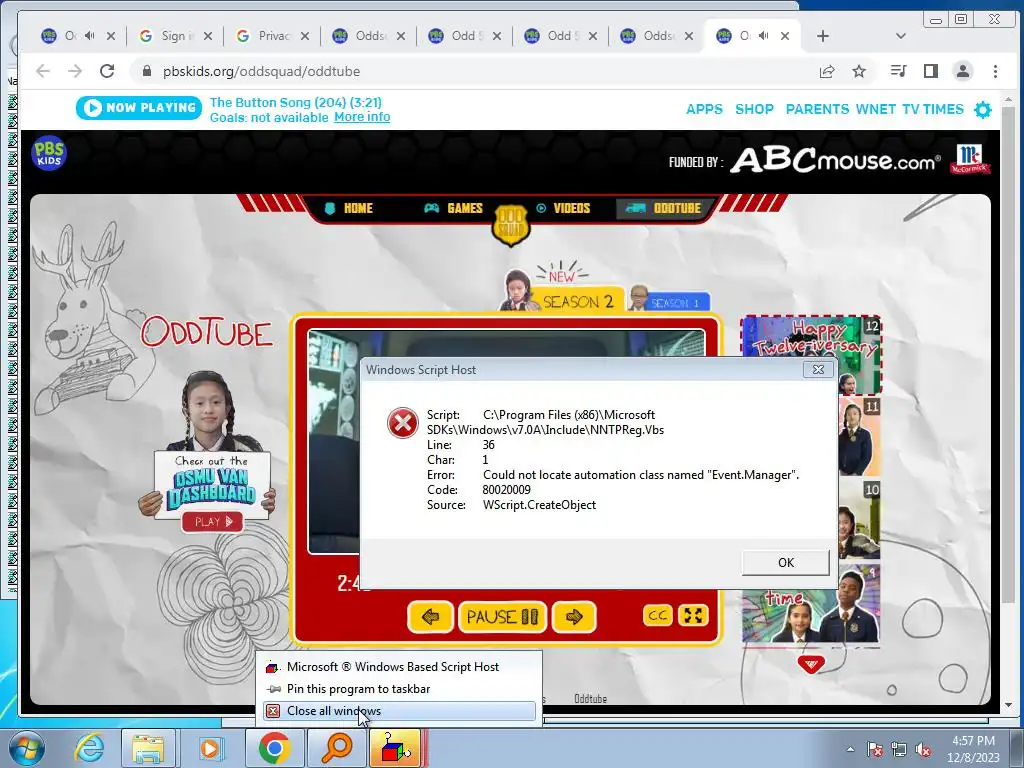Enter fullscreen video mode
This screenshot has width=1024, height=768.
[693, 615]
